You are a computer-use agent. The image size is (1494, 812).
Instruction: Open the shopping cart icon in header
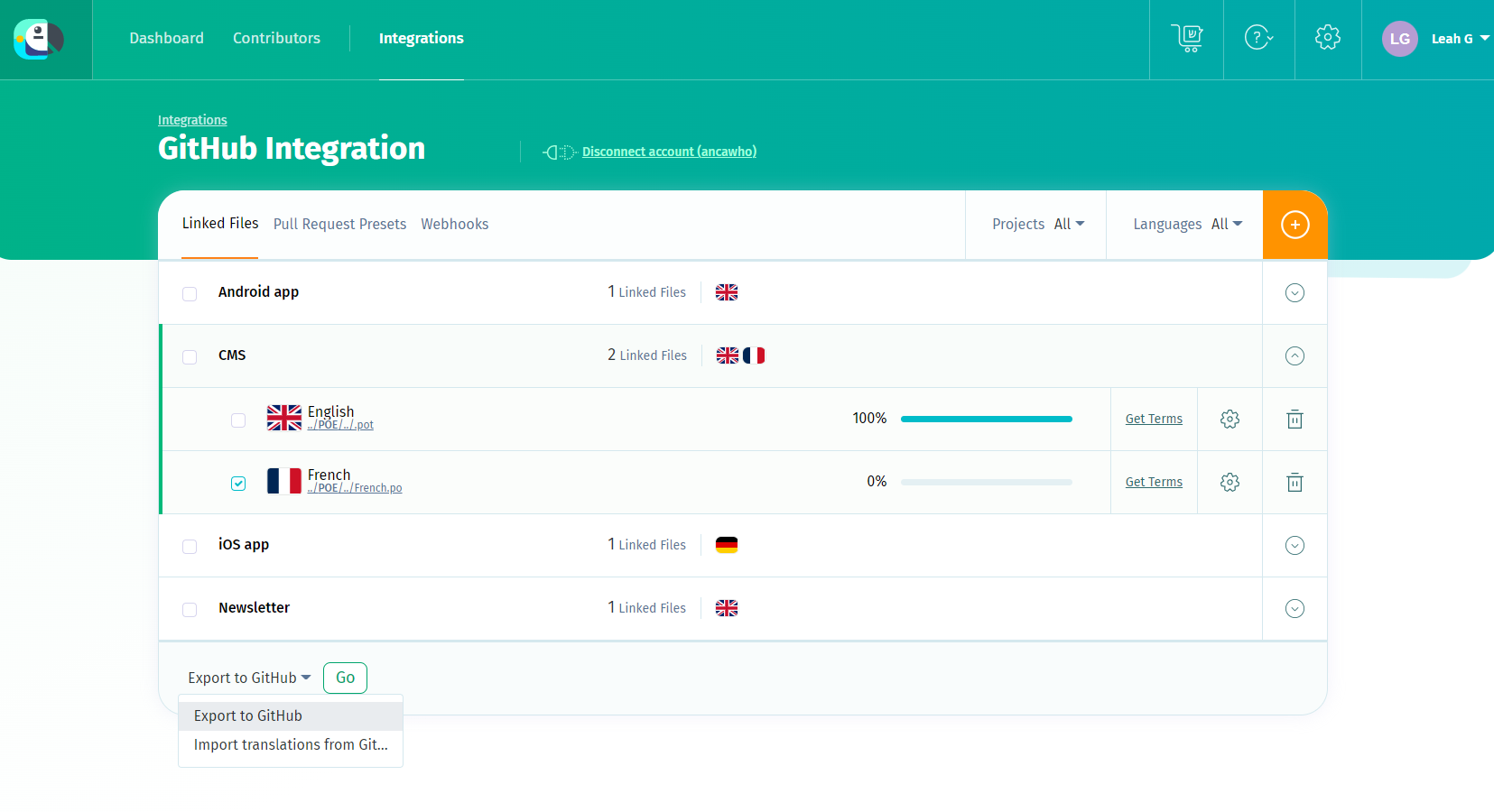click(1187, 38)
